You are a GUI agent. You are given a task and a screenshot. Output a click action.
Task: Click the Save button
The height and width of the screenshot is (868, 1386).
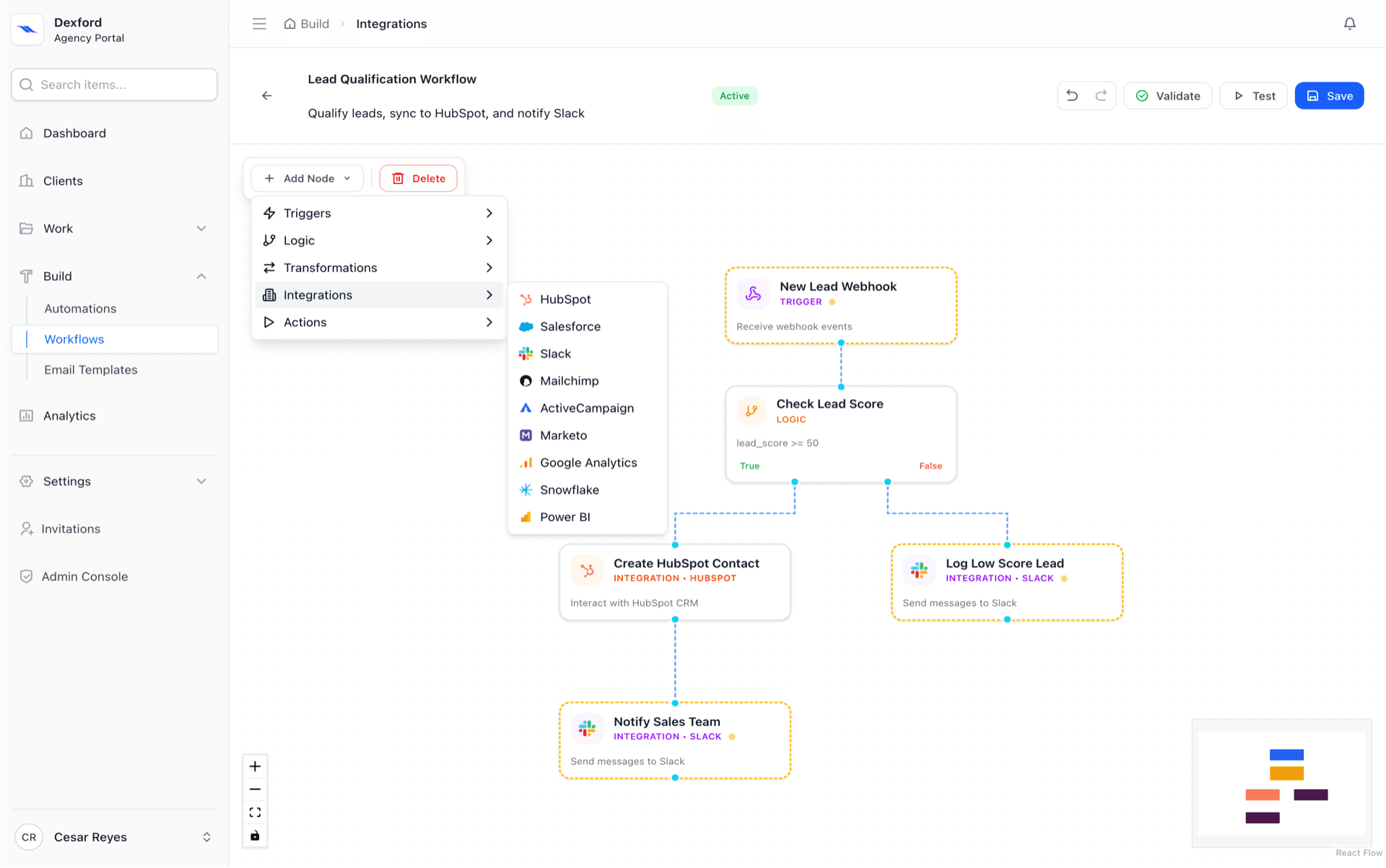(1328, 96)
